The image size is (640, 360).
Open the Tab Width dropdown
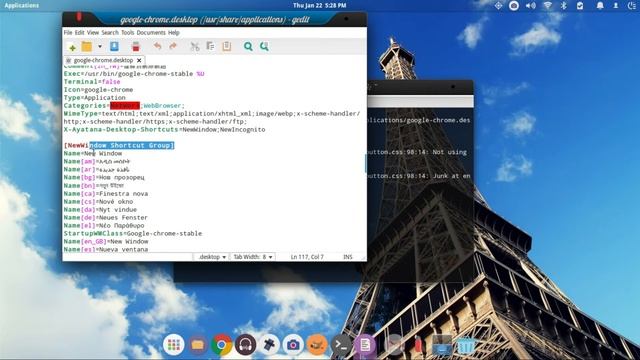pos(253,257)
